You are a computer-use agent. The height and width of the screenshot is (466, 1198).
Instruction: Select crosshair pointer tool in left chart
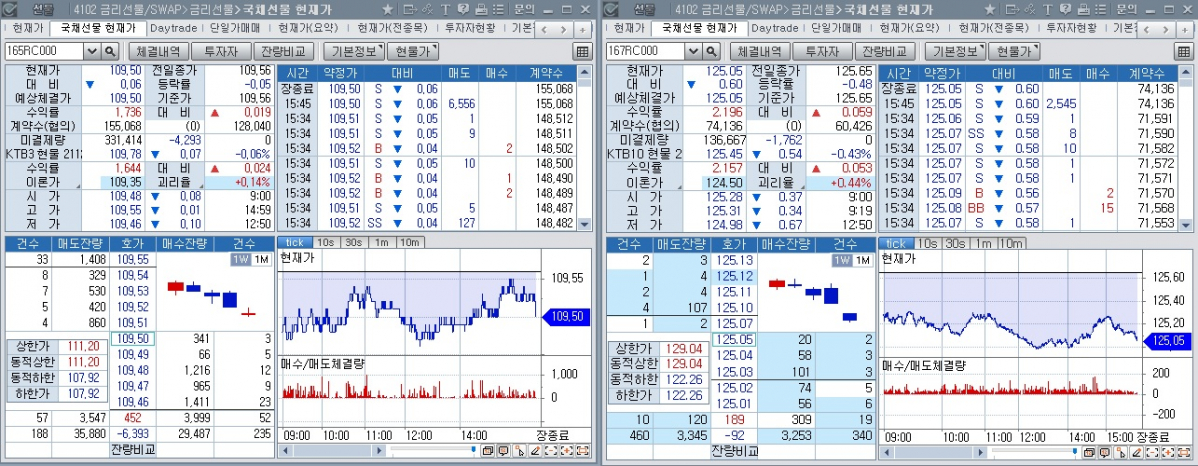520,450
